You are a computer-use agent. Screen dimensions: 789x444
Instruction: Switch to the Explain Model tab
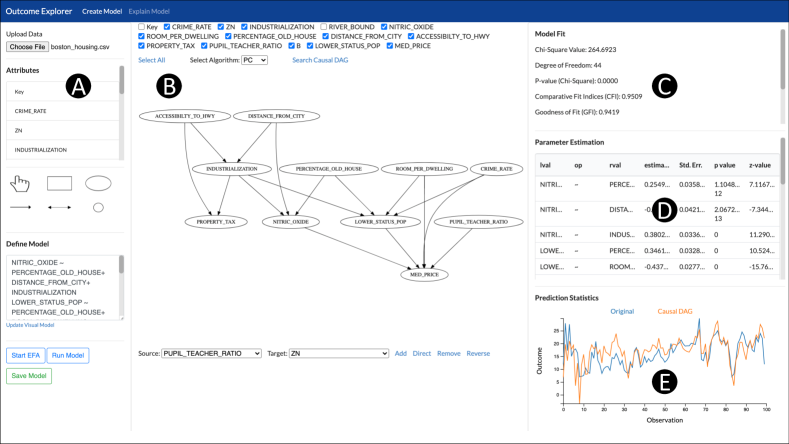(149, 11)
